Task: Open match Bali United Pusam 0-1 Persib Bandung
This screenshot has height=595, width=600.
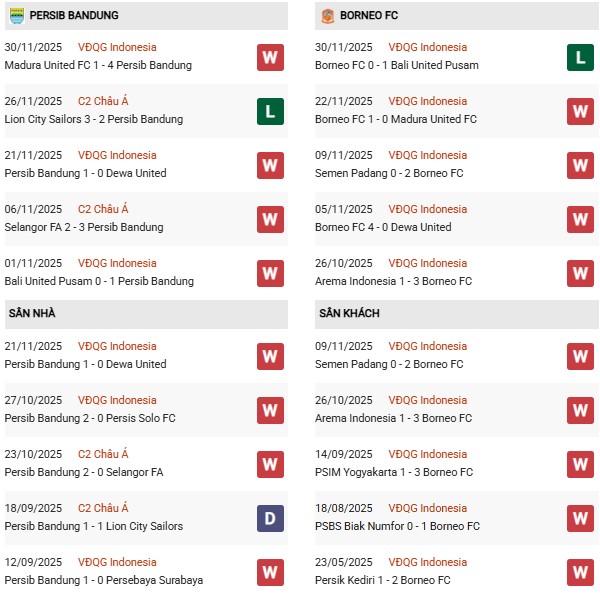Action: (x=99, y=281)
